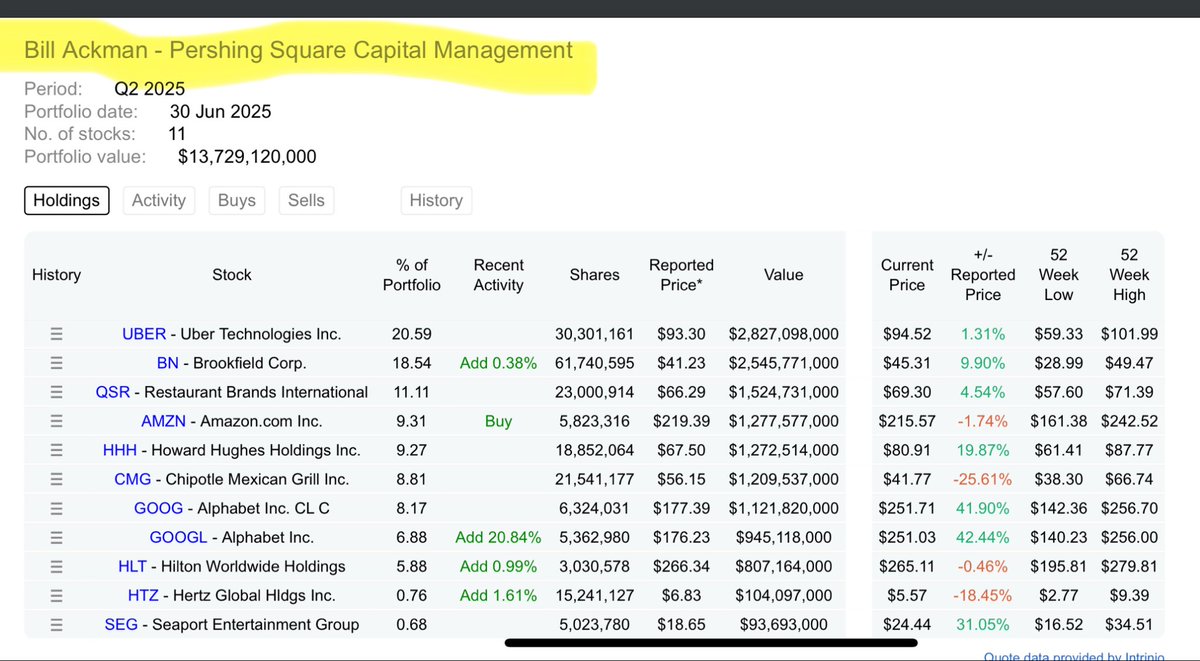
Task: Switch to the Buys tab
Action: 237,200
